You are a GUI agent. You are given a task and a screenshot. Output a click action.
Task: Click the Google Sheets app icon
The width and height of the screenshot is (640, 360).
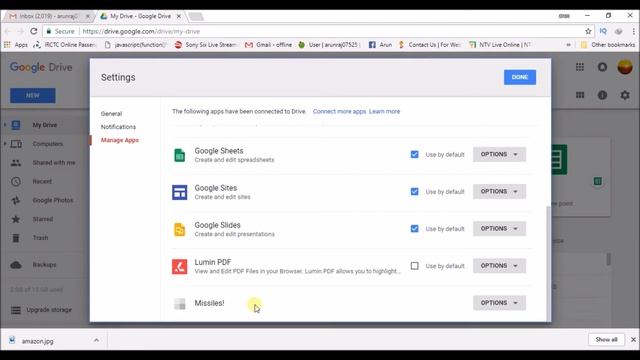tap(180, 155)
